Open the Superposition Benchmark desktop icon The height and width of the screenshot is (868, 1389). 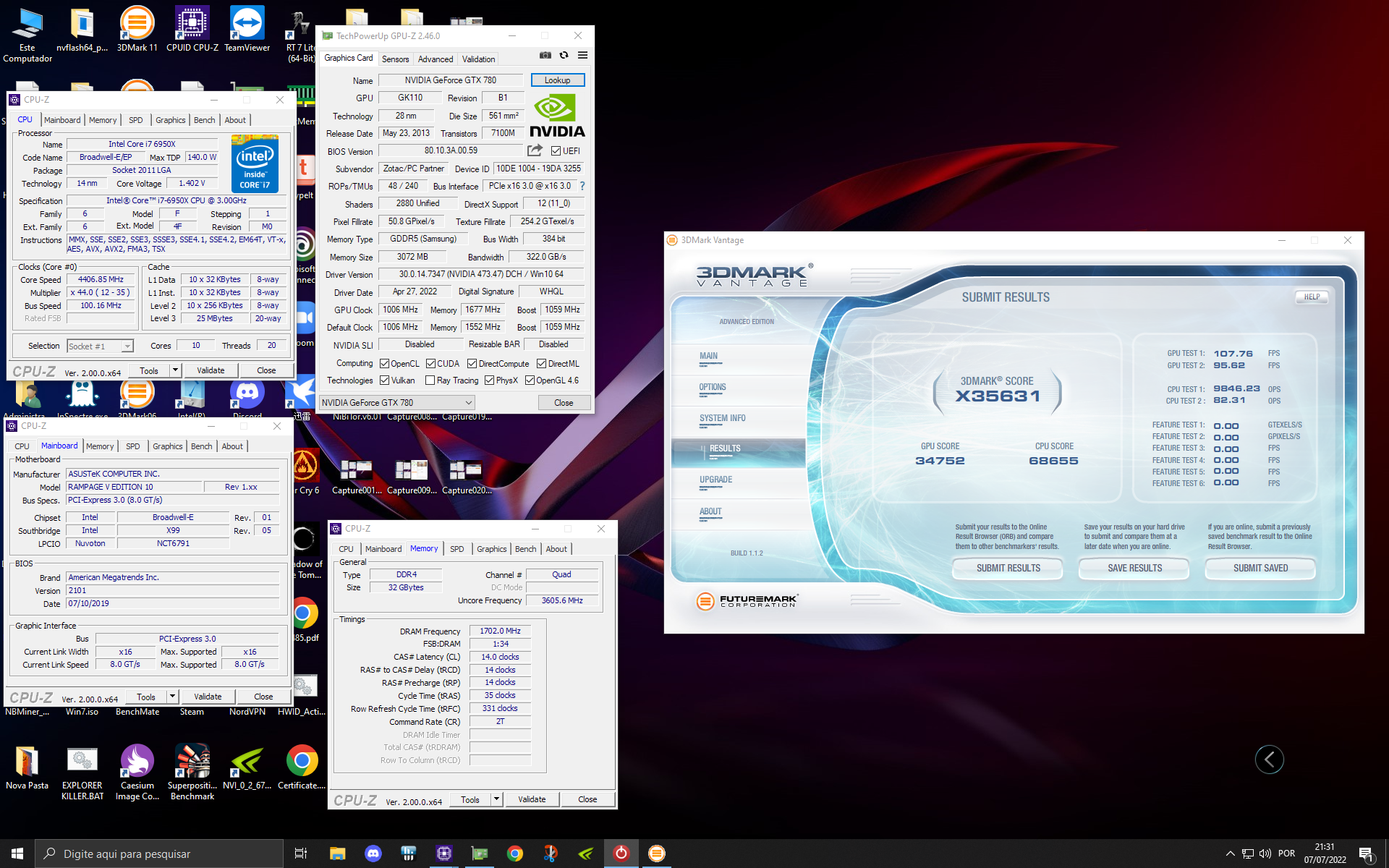tap(192, 771)
